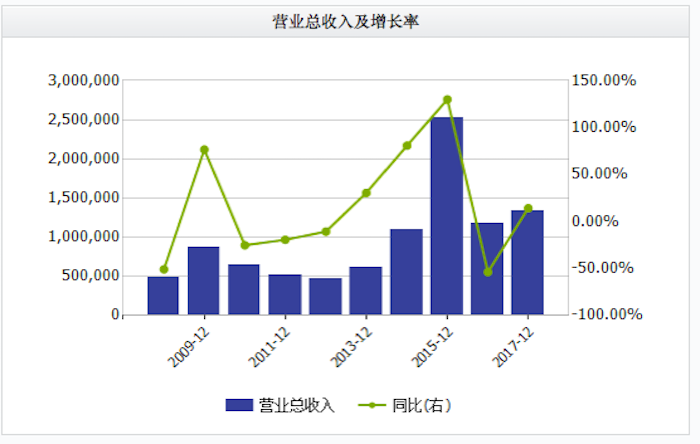Select the tallest bar for 2015-12
This screenshot has width=700, height=444.
447,216
